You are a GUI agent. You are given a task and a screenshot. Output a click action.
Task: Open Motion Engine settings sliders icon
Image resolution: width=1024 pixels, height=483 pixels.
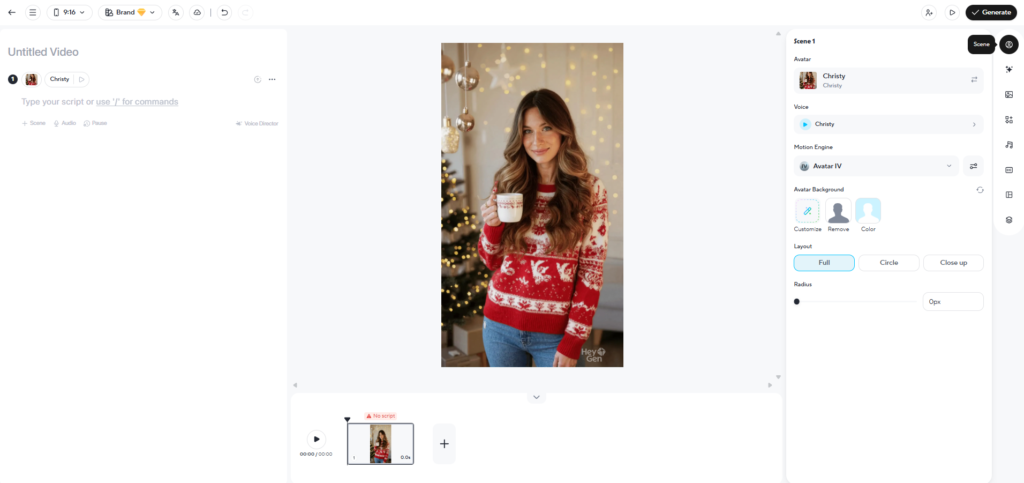coord(973,166)
